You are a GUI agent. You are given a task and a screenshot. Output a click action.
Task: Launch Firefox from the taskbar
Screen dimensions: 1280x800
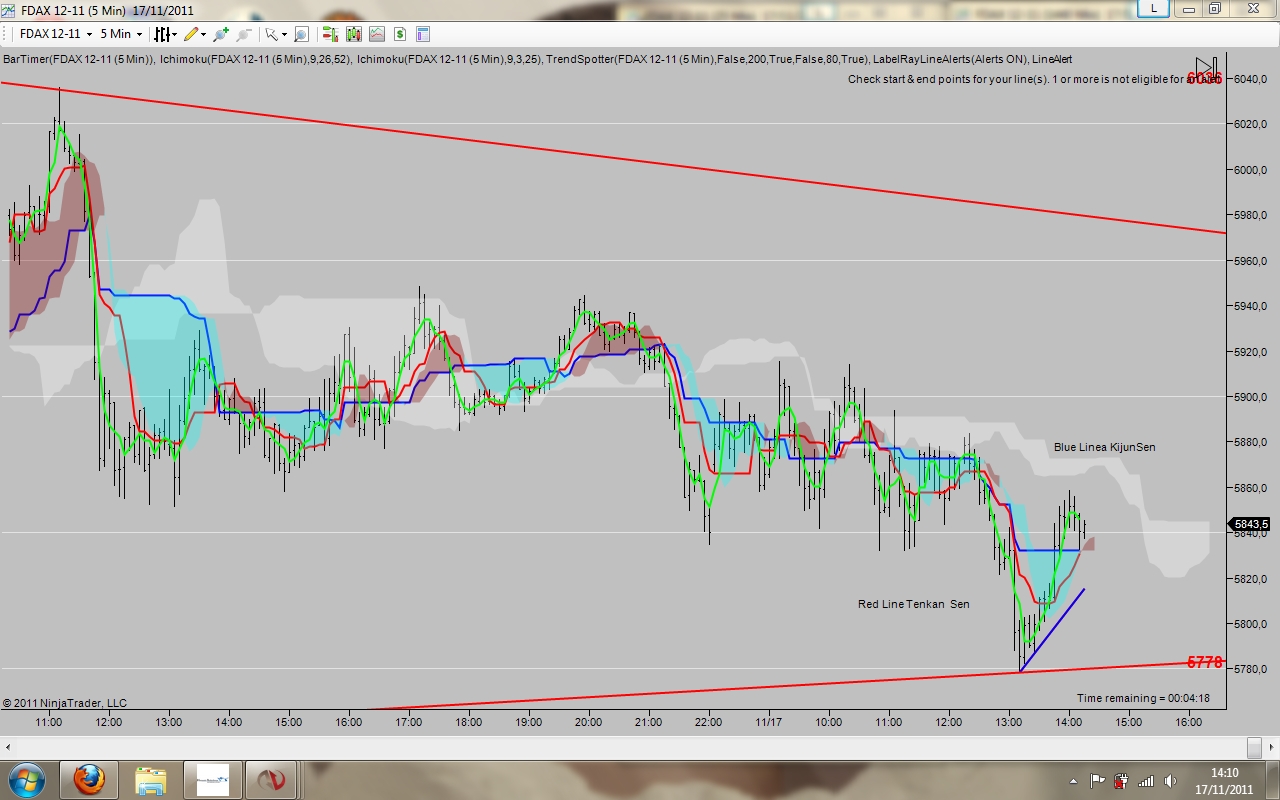(89, 780)
